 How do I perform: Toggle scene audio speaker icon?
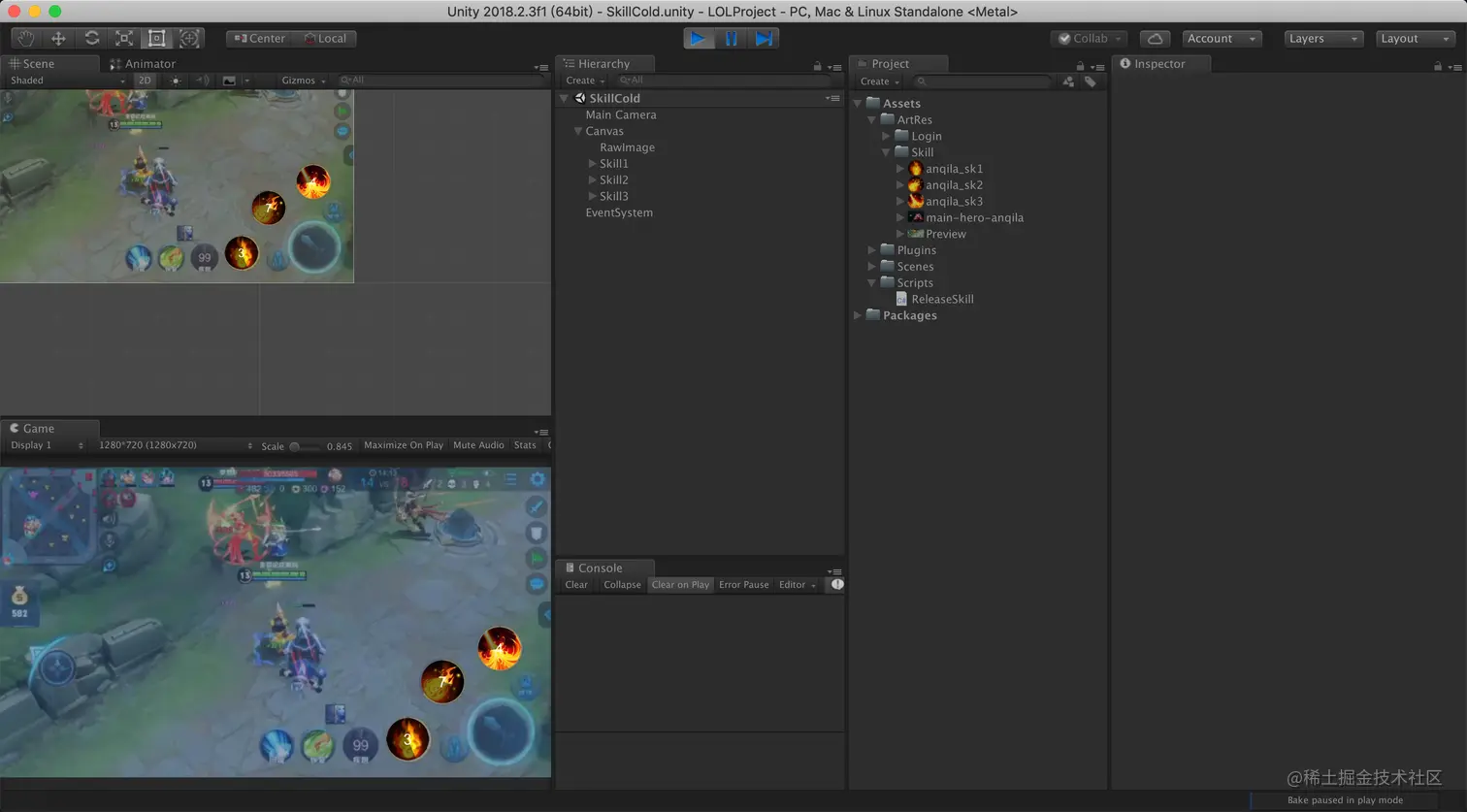pos(203,81)
